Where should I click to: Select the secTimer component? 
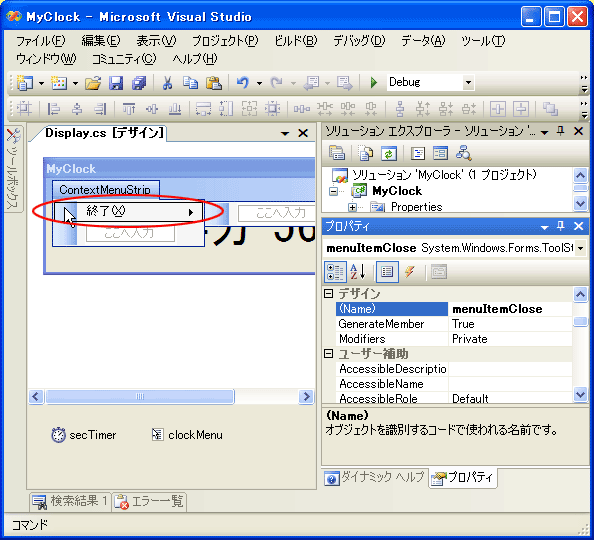pyautogui.click(x=84, y=435)
